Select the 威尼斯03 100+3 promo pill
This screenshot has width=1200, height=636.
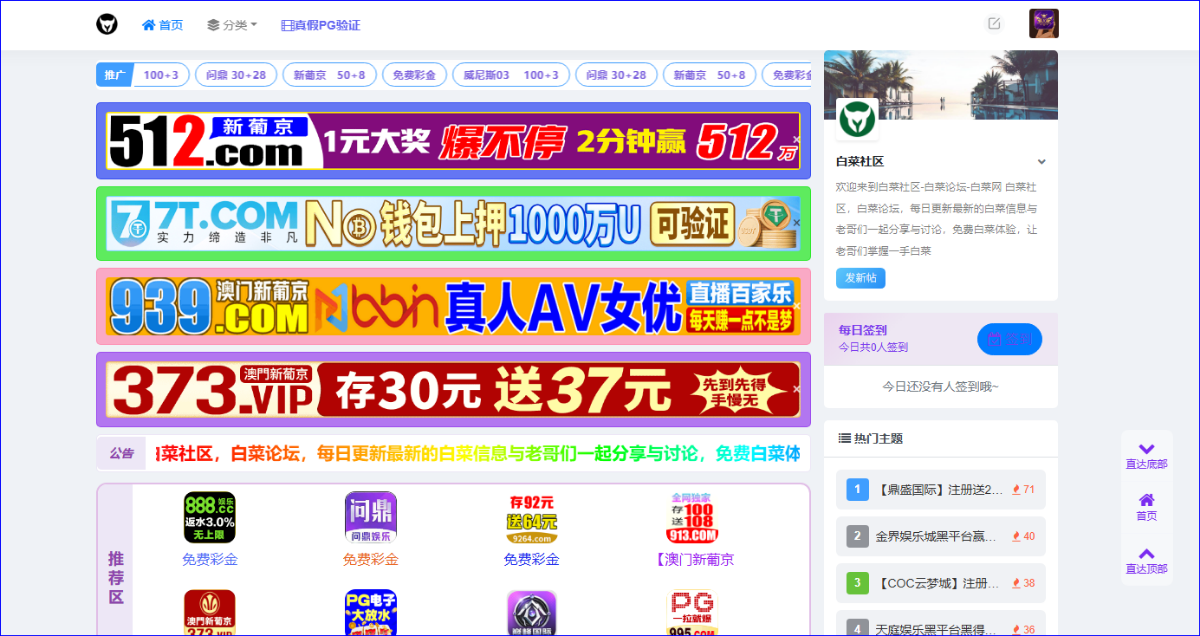coord(511,75)
